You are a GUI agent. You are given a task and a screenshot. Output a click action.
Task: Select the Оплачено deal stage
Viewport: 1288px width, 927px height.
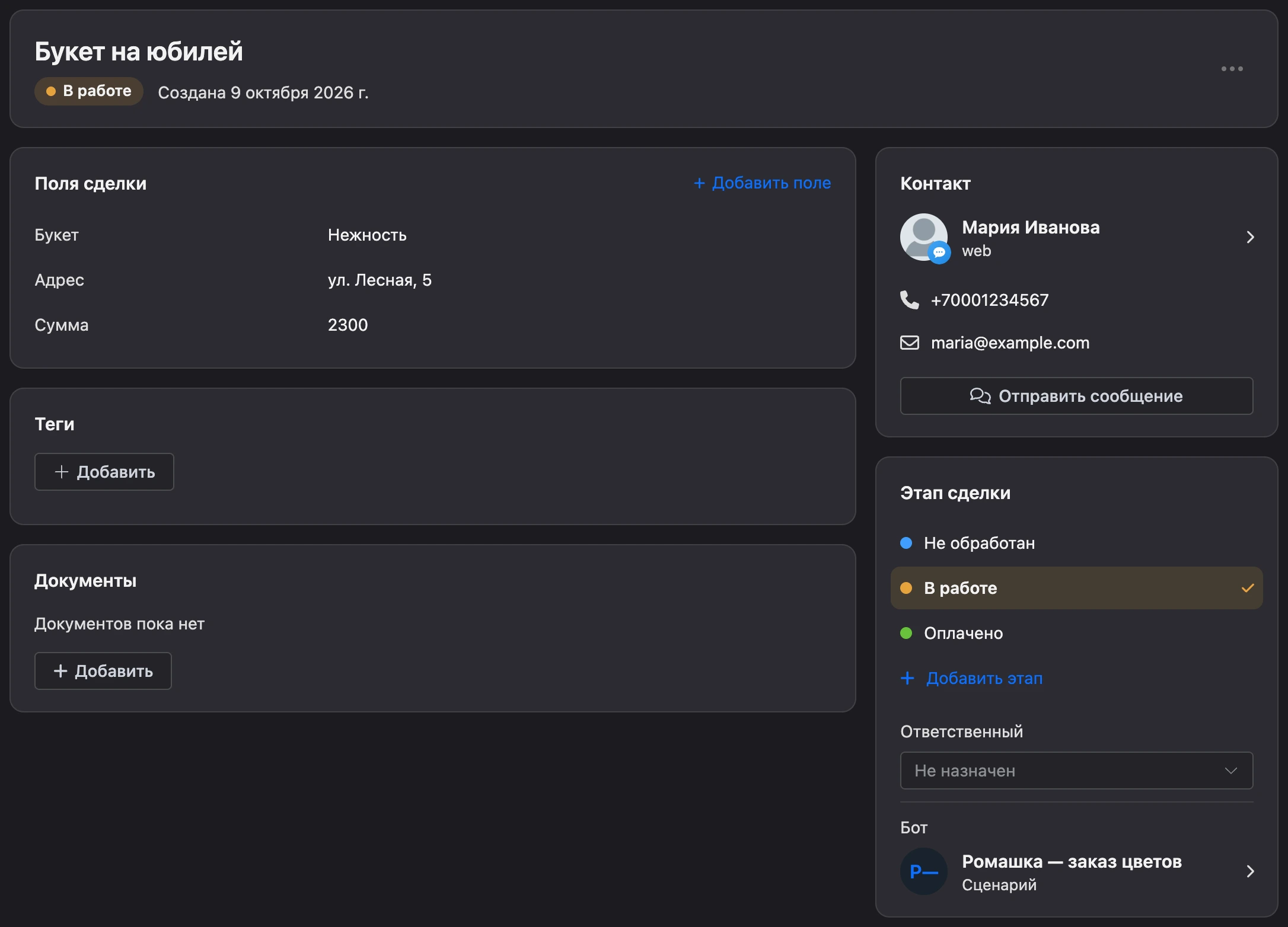click(x=1076, y=633)
